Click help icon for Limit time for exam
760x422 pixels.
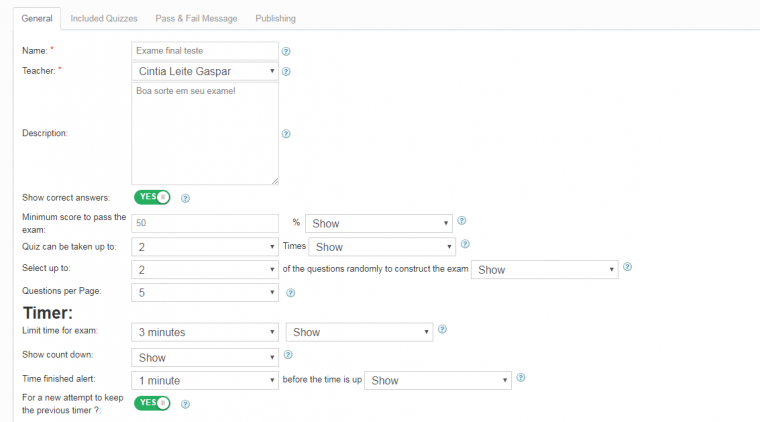442,329
